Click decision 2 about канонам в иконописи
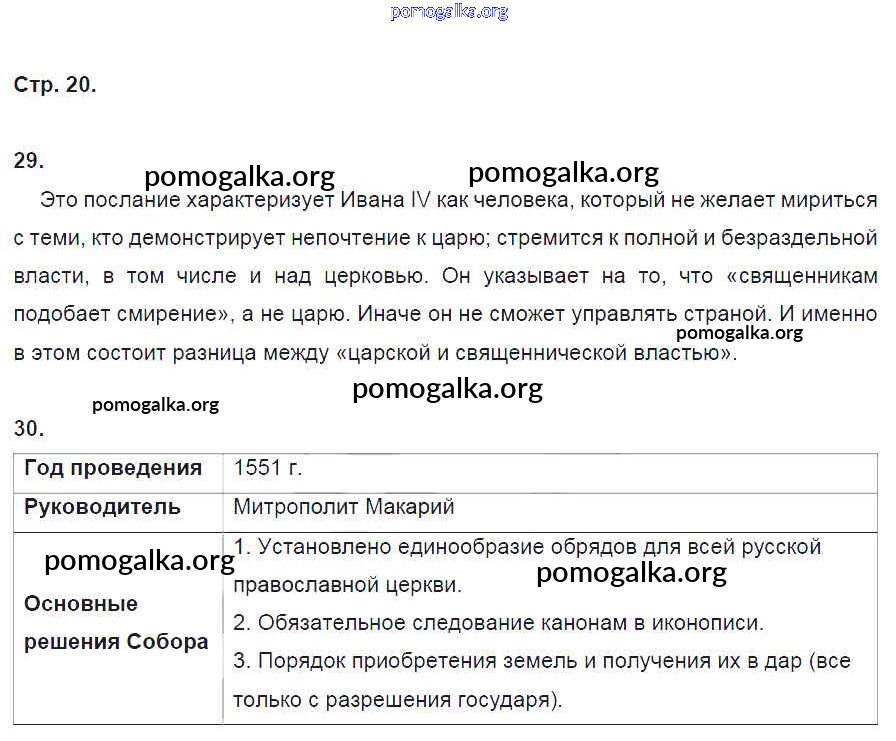Screen dimensions: 896x741 498,623
